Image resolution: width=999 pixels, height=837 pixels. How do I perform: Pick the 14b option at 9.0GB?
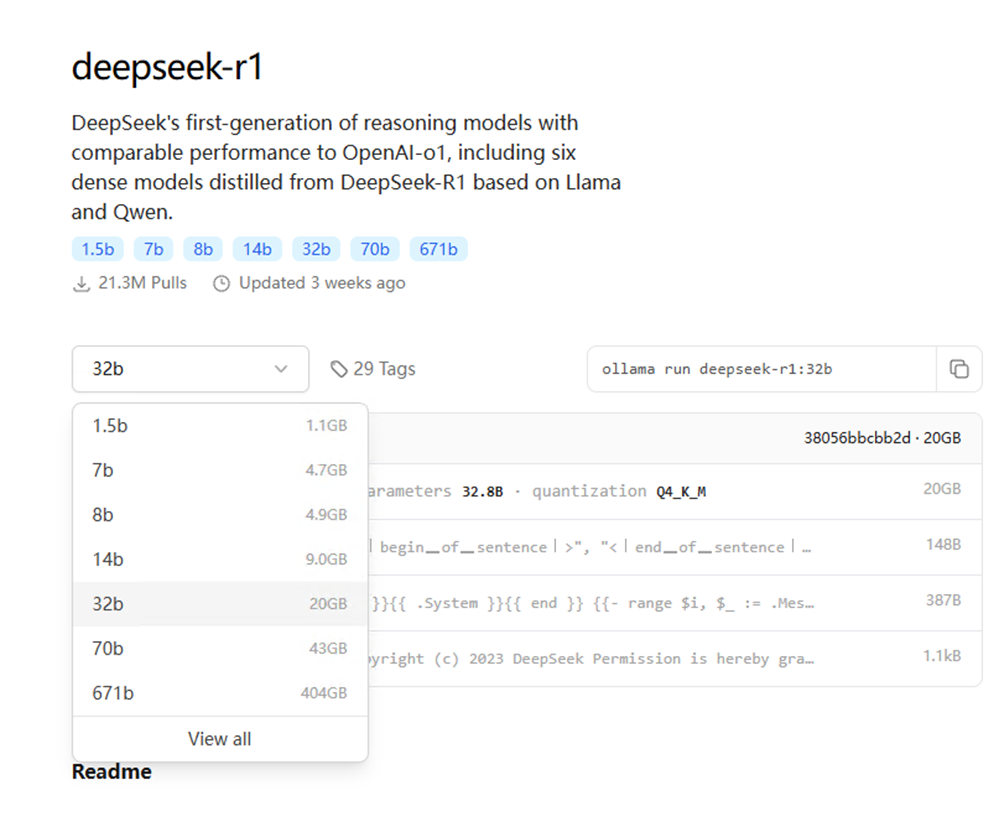click(220, 559)
